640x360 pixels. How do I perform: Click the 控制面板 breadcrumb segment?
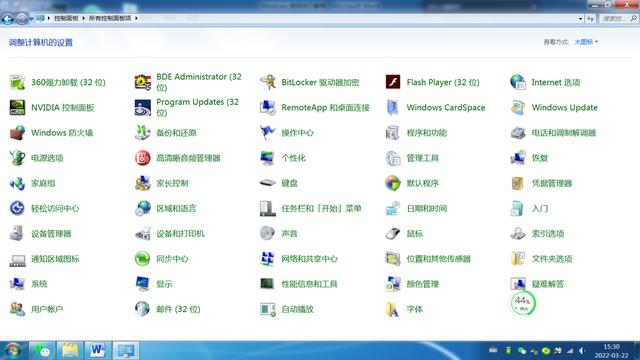click(66, 18)
